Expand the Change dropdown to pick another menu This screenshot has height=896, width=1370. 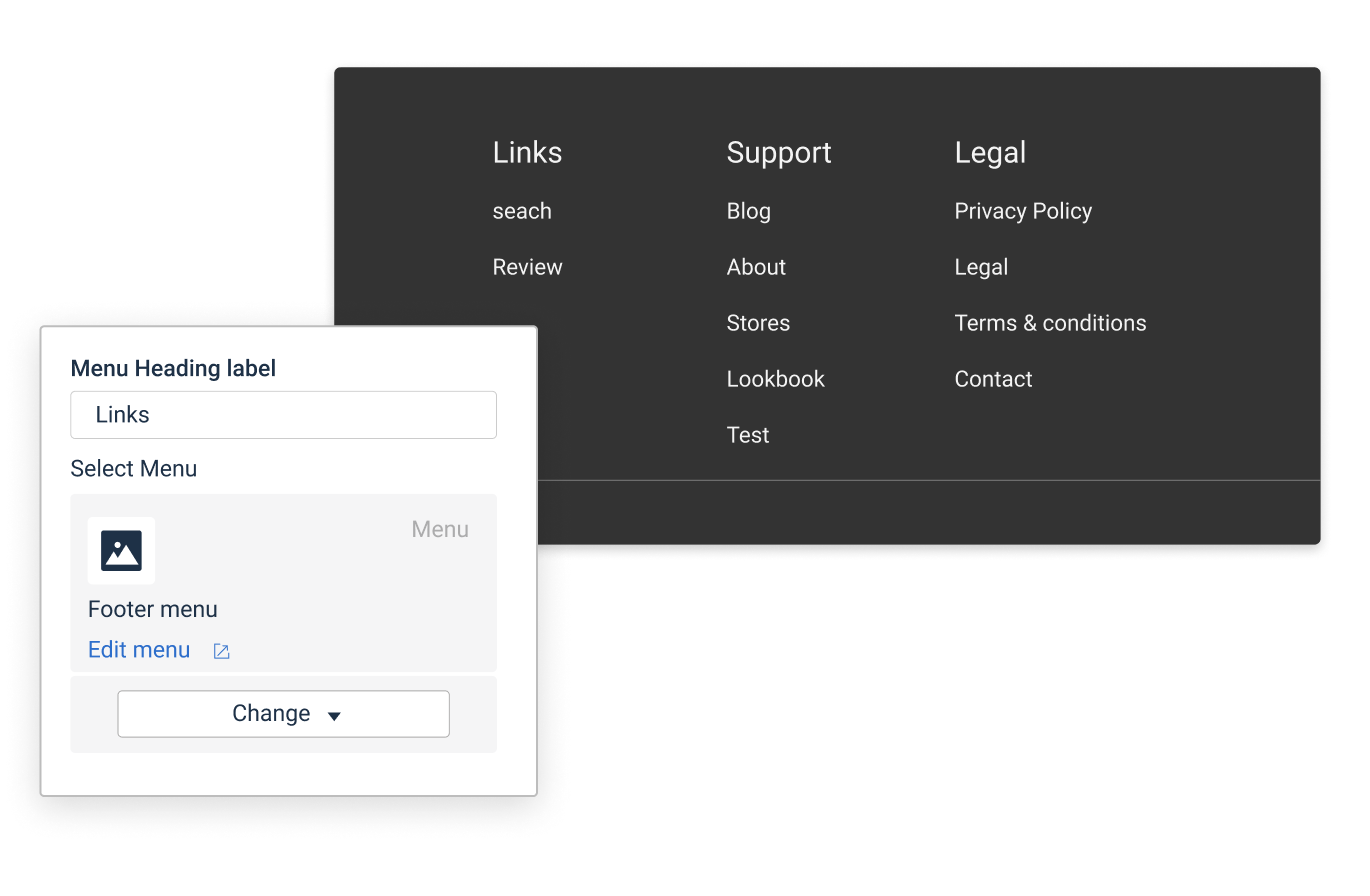pos(283,713)
